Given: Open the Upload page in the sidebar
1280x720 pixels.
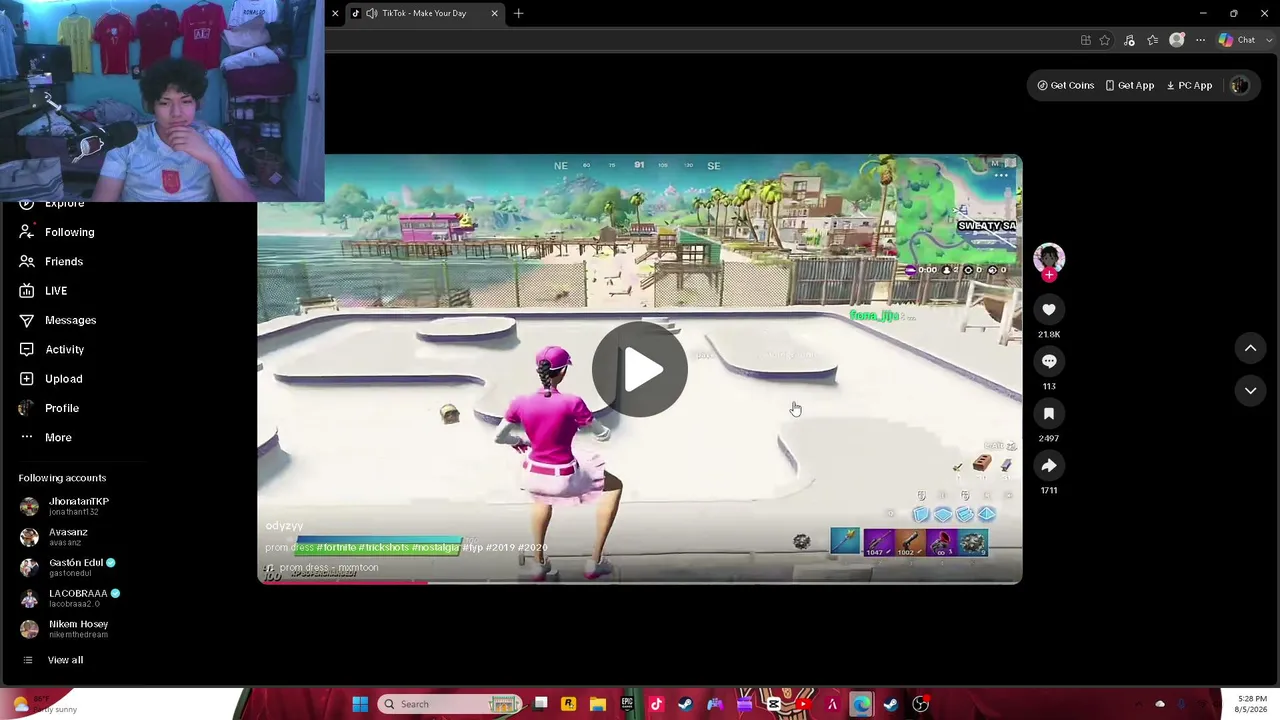Looking at the screenshot, I should (51, 379).
